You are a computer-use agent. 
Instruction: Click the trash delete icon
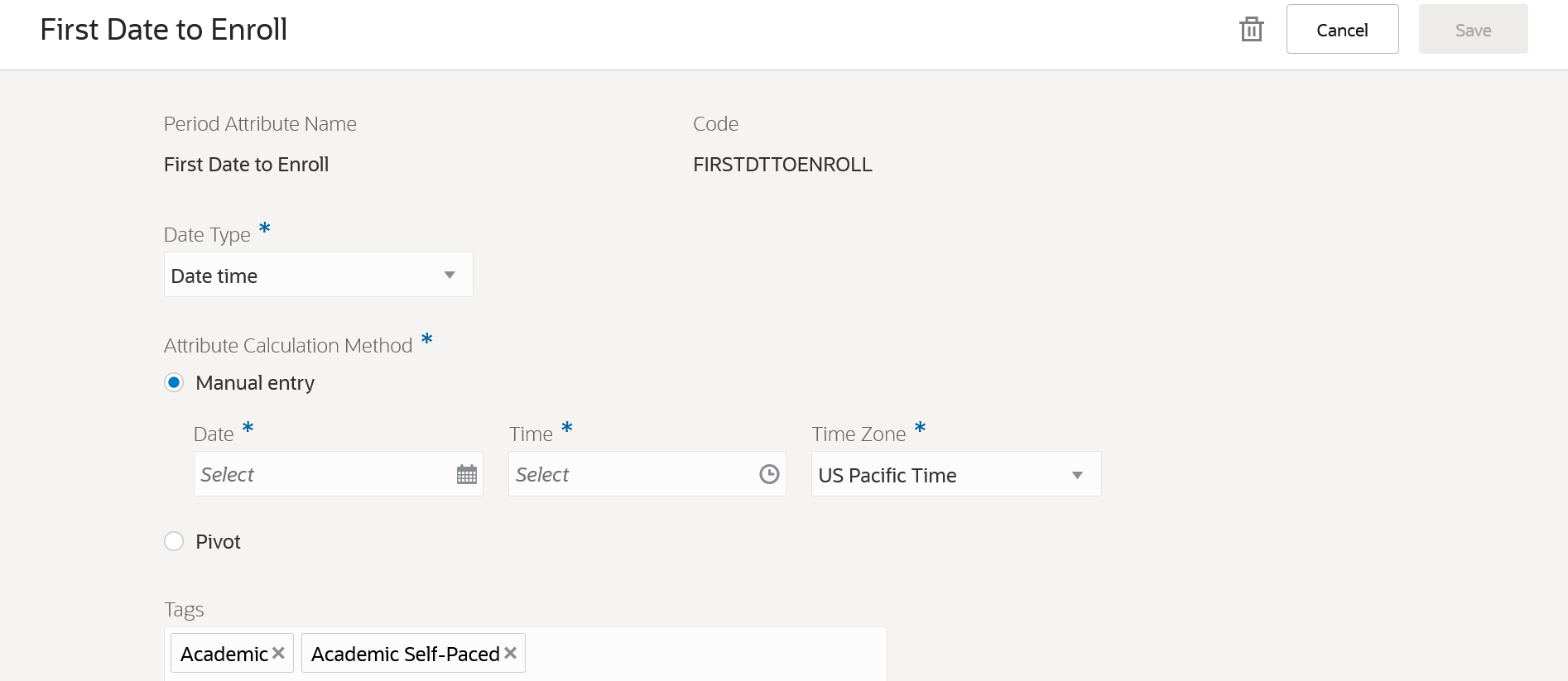(1251, 30)
